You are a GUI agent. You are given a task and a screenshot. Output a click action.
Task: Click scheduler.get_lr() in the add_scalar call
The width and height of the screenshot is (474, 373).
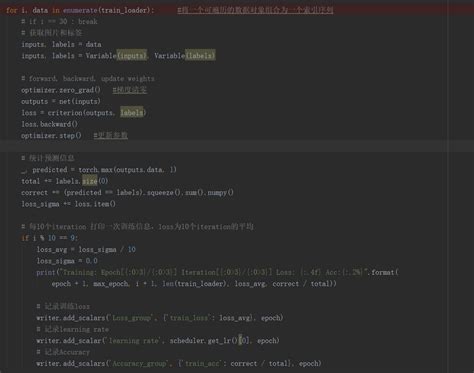click(204, 341)
